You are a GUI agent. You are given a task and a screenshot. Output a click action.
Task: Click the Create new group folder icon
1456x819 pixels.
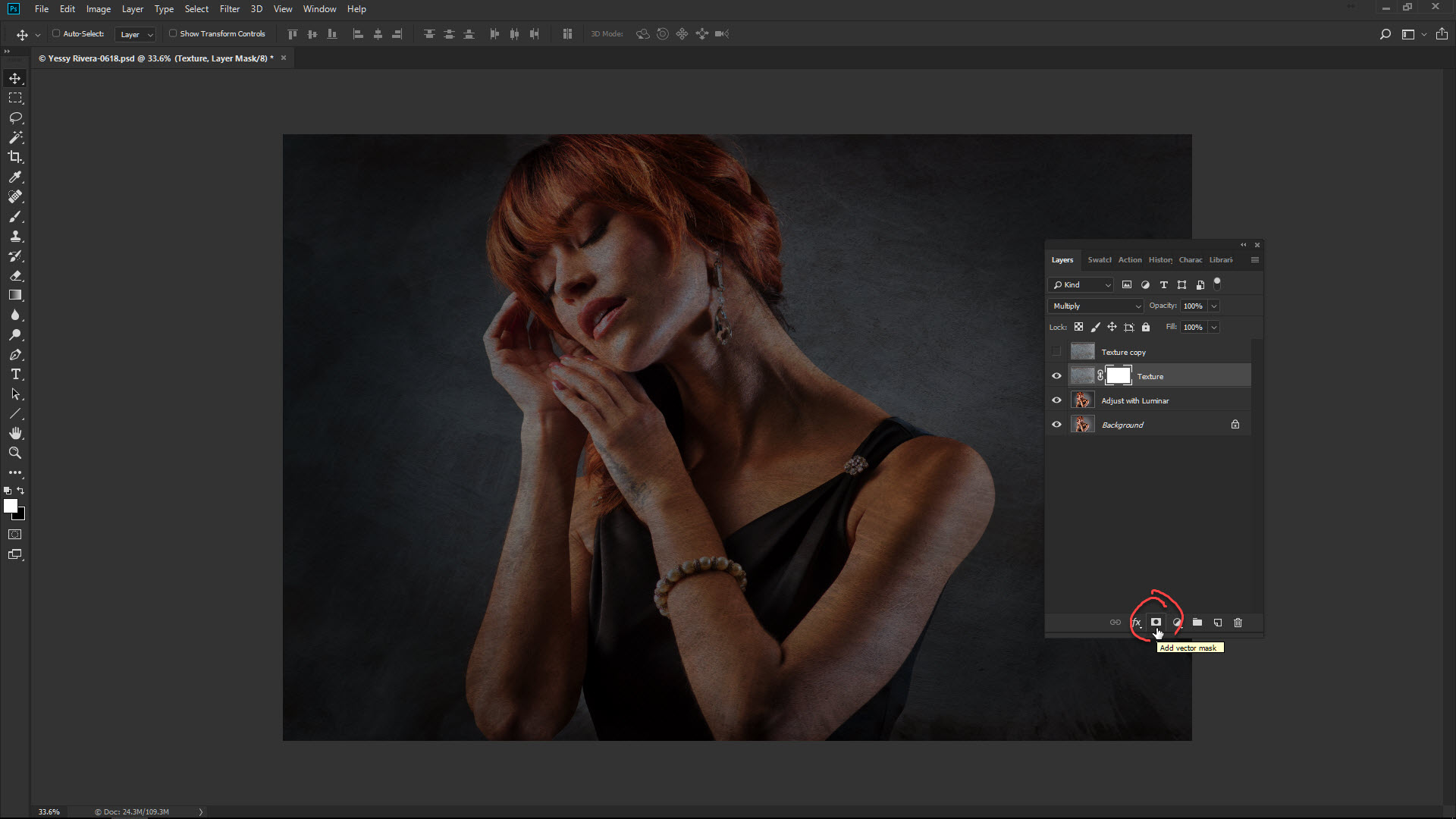coord(1197,623)
